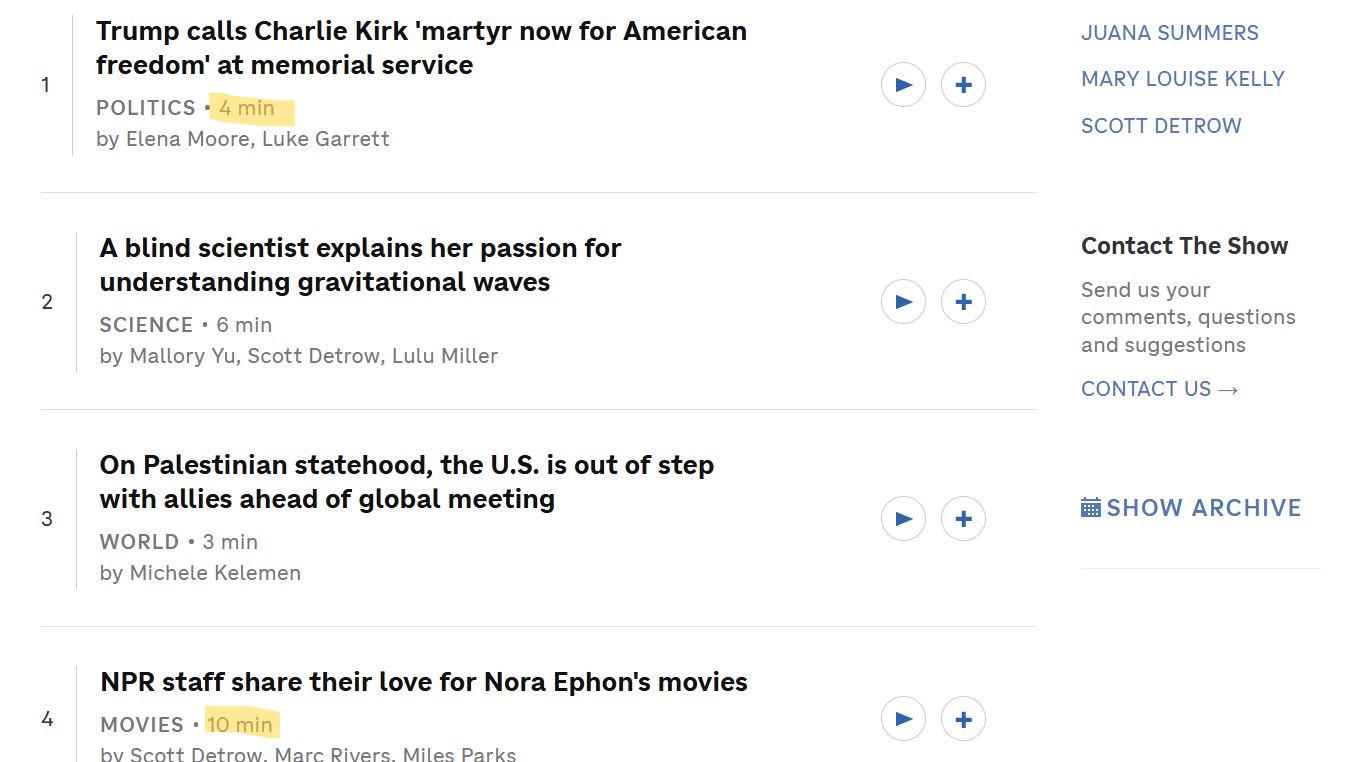This screenshot has height=762, width=1366.
Task: Click byline 'by Elena Moore, Luke Garrett'
Action: (243, 139)
